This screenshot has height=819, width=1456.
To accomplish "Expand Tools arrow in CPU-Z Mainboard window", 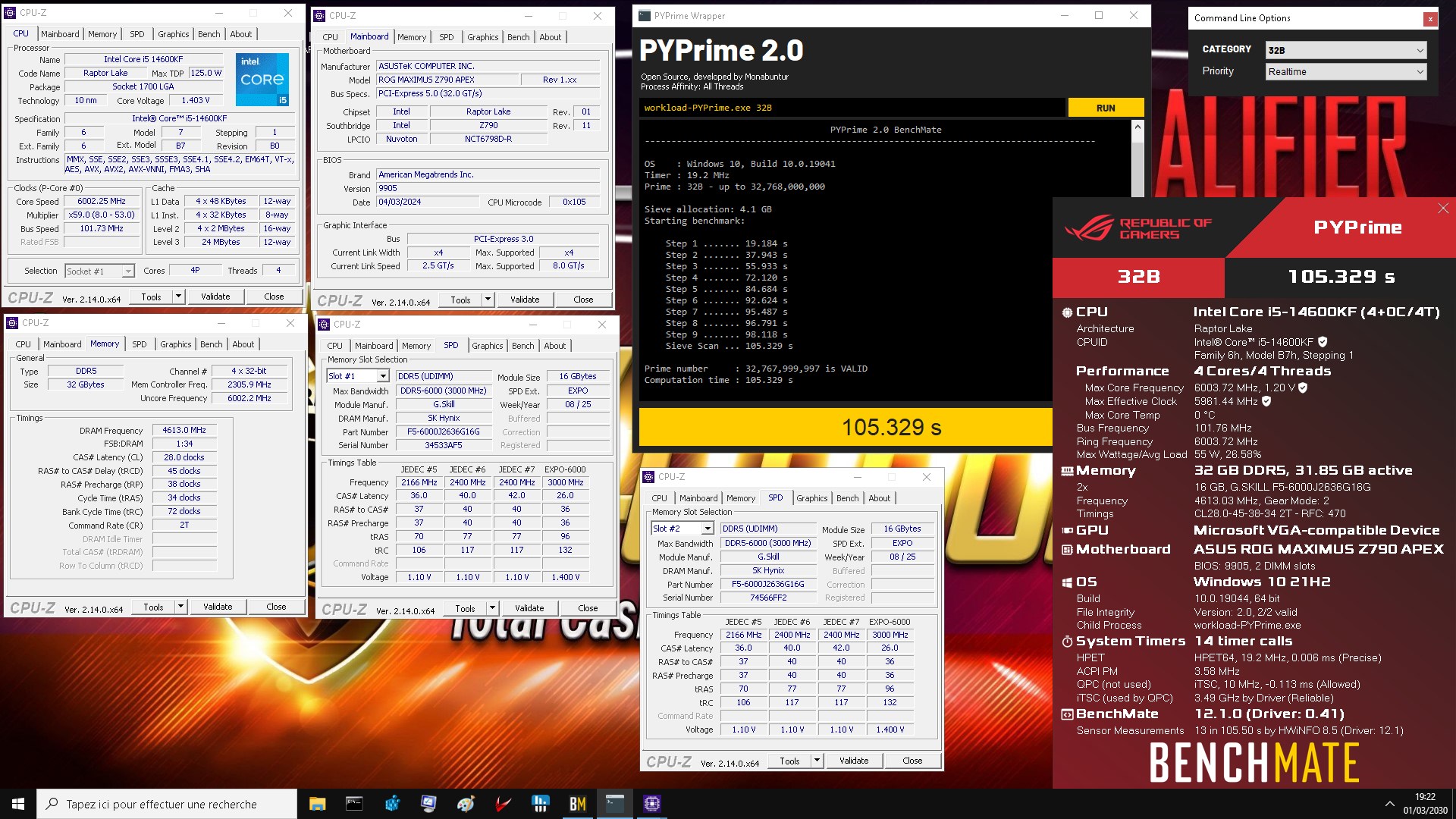I will click(x=488, y=300).
